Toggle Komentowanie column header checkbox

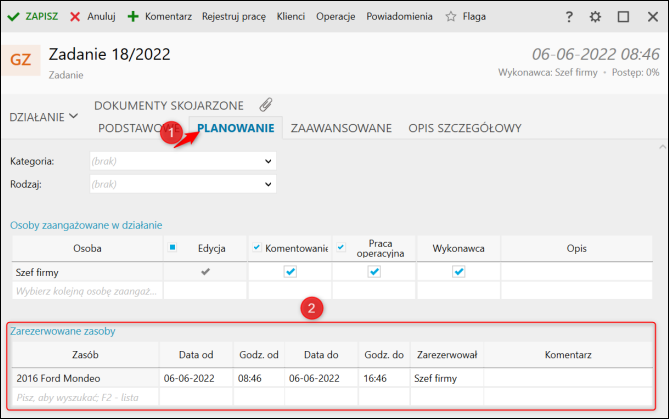click(256, 247)
